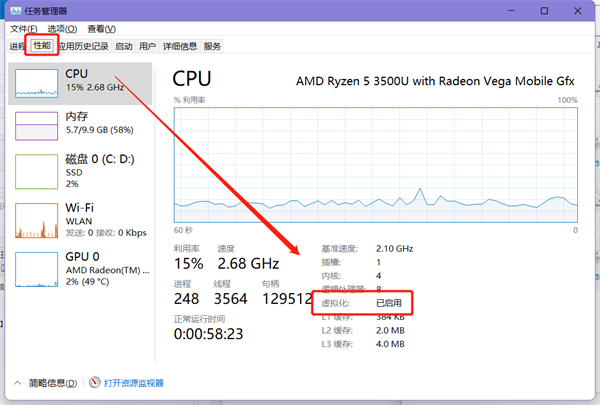Collapse using the 简略信息 chevron arrow
The height and width of the screenshot is (405, 600).
(18, 383)
